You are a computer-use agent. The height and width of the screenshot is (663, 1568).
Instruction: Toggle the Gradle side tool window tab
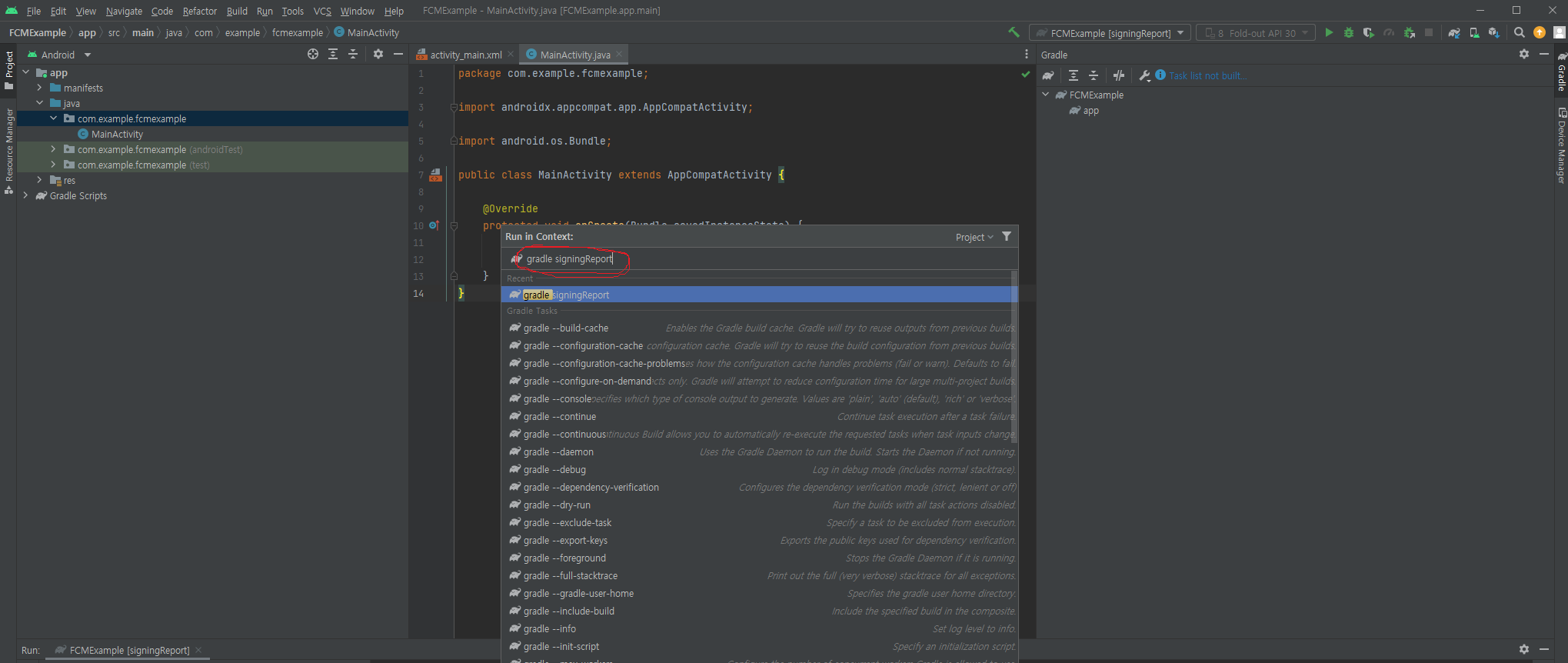point(1561,72)
